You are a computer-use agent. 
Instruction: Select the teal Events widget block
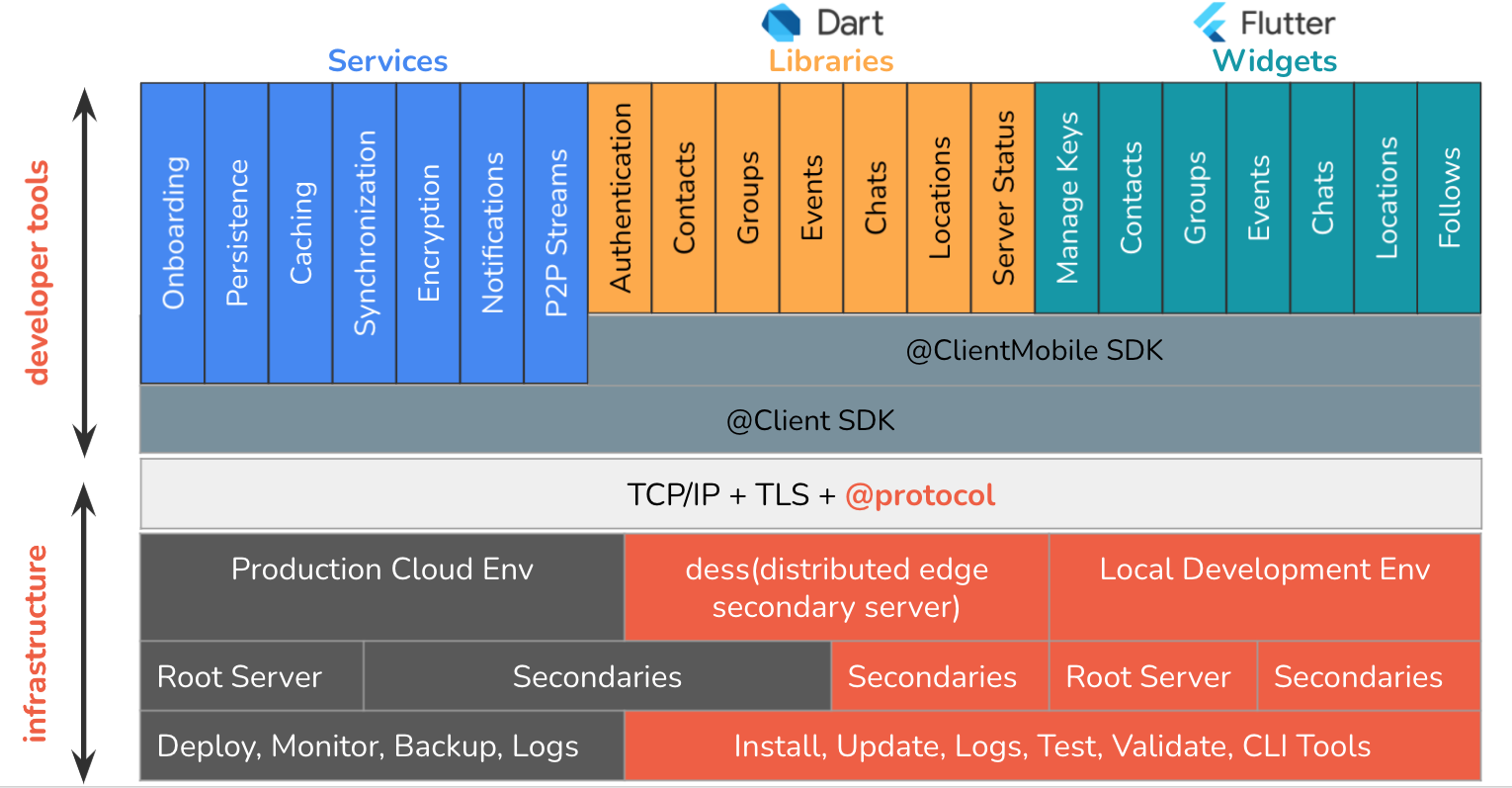(x=1258, y=198)
